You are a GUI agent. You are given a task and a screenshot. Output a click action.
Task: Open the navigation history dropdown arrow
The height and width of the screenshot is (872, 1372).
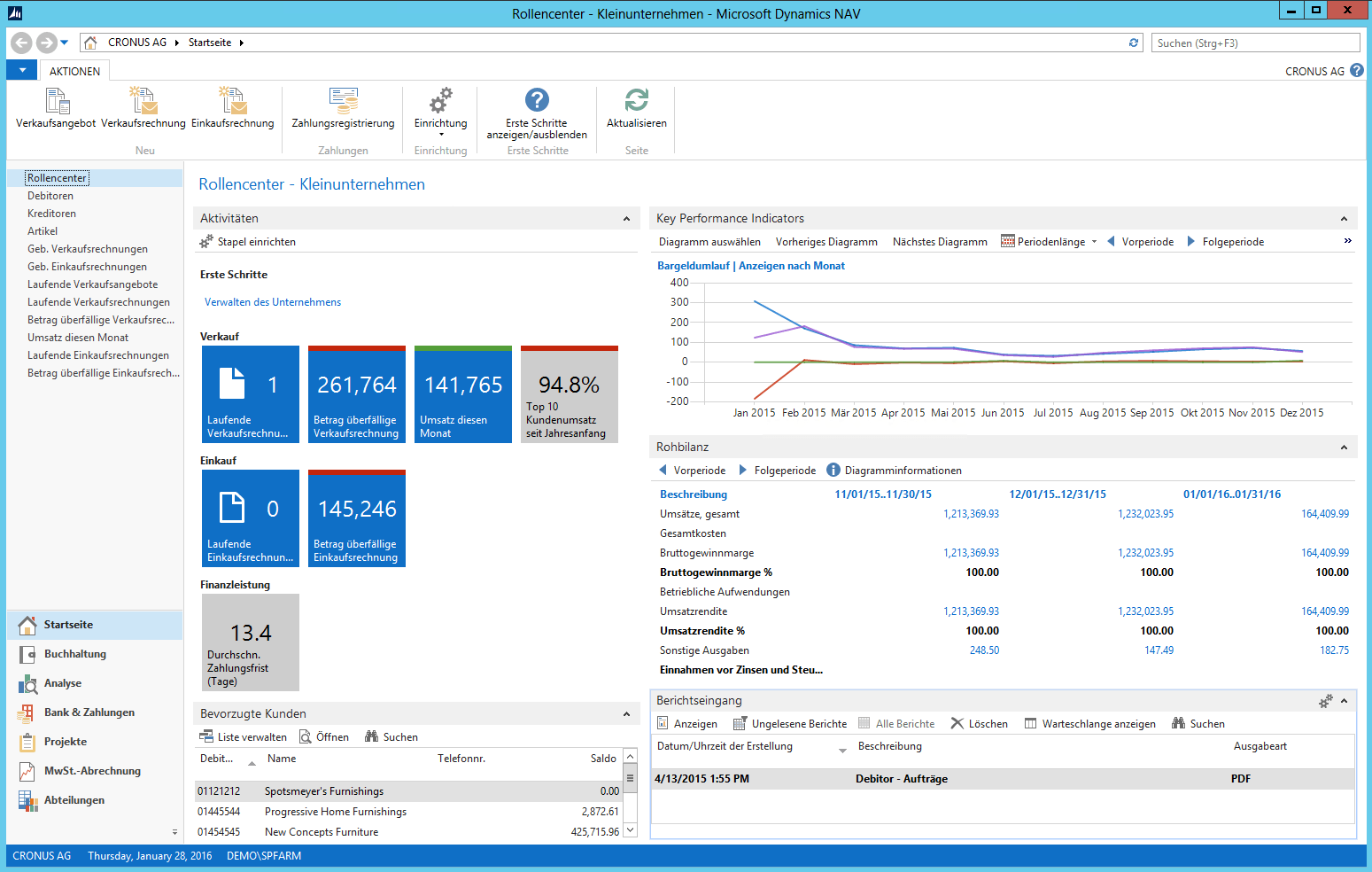point(65,43)
